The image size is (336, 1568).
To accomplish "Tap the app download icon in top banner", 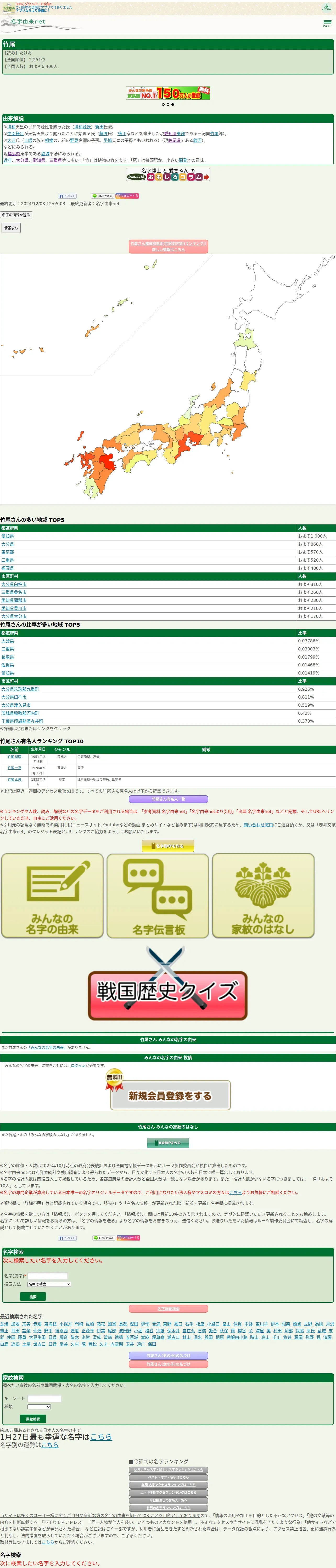I will tap(327, 7).
